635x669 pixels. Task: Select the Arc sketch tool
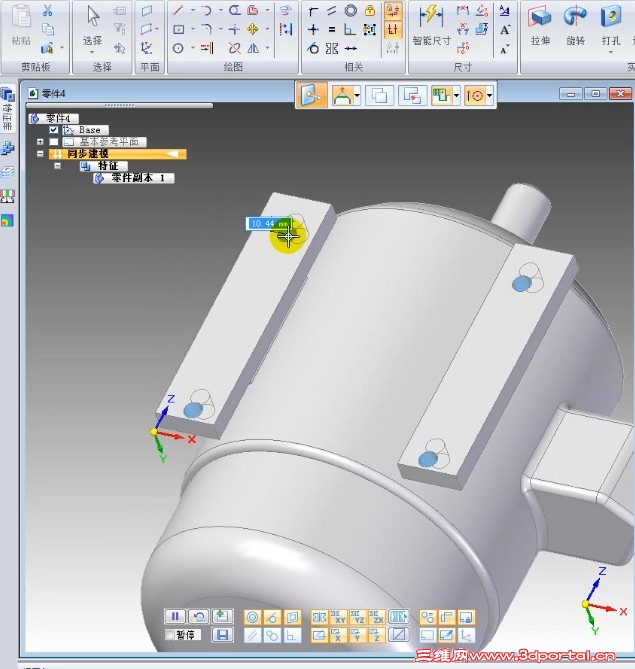click(206, 11)
